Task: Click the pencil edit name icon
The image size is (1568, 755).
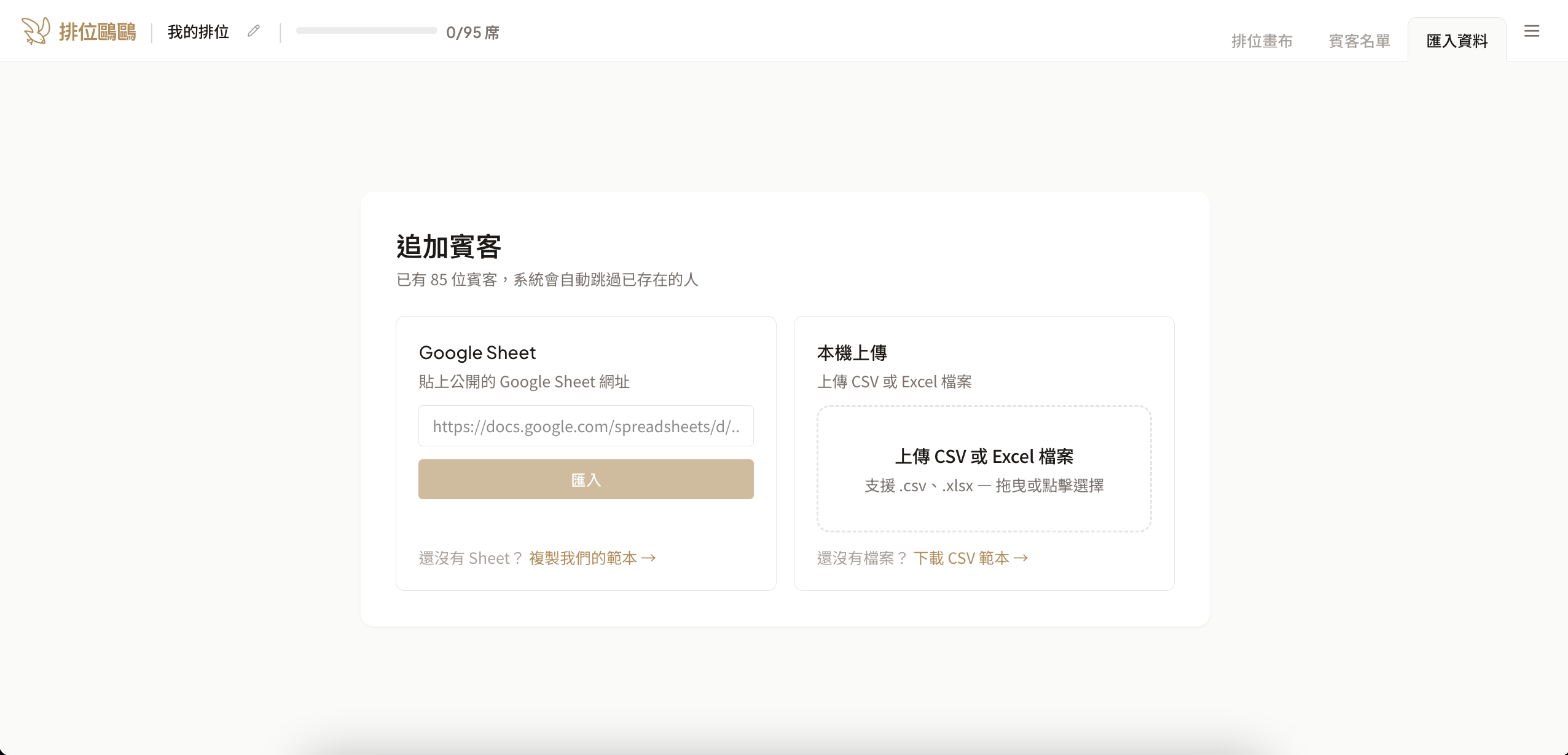Action: point(254,31)
